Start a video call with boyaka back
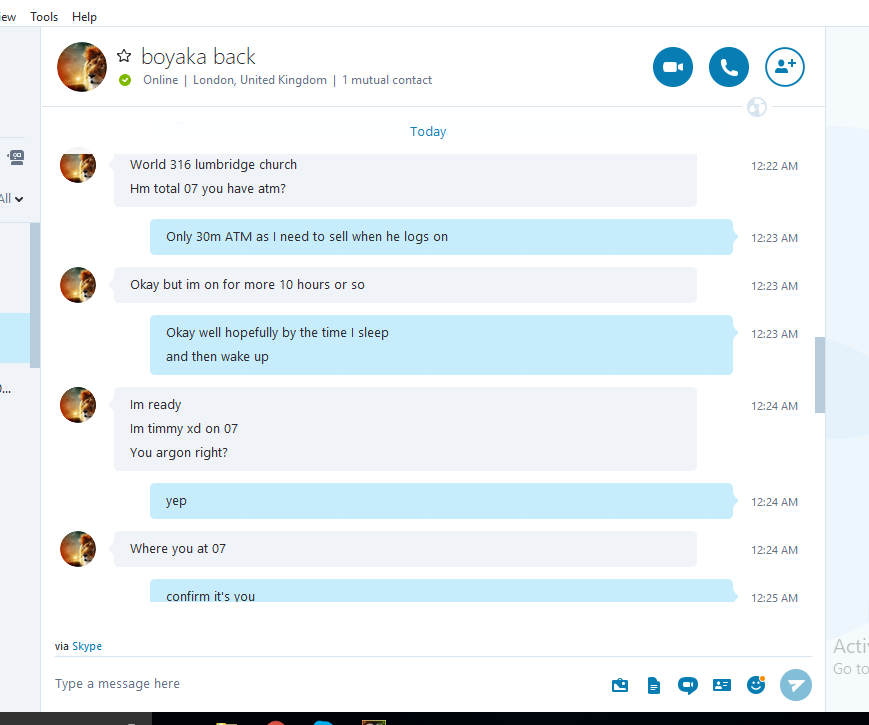Image resolution: width=869 pixels, height=725 pixels. [673, 67]
